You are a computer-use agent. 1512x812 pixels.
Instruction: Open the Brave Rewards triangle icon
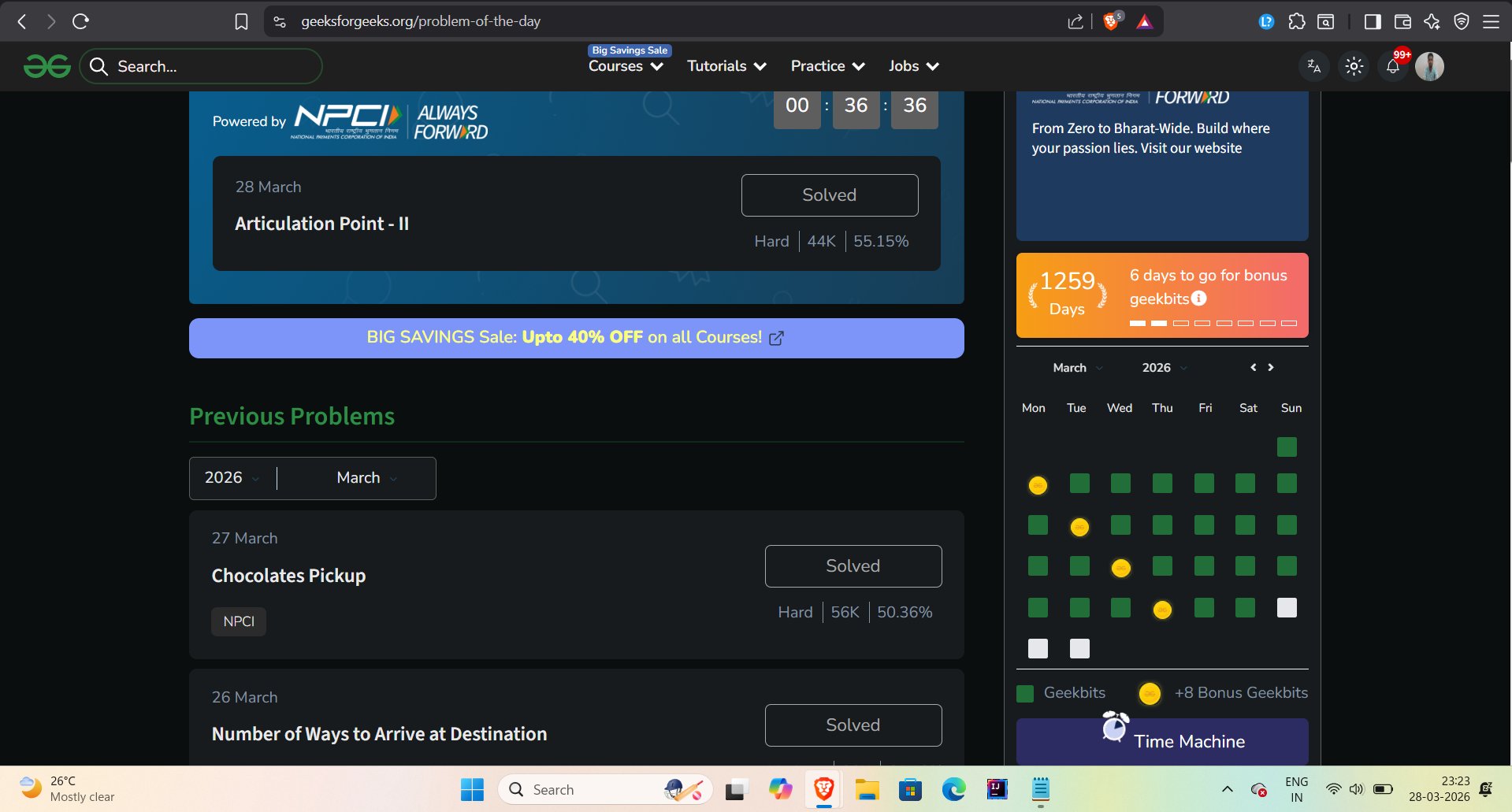1145,21
